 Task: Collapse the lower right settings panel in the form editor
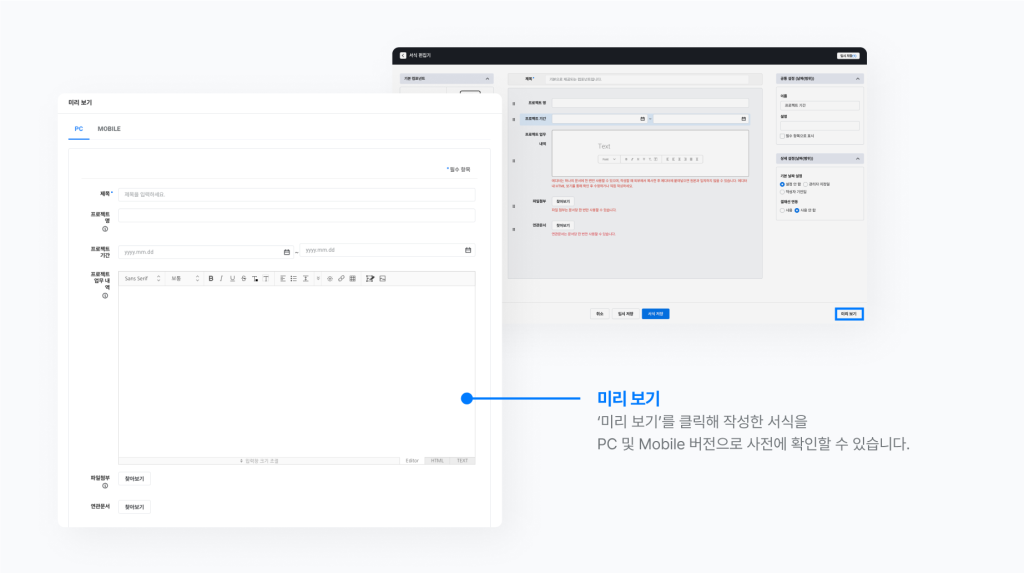(x=857, y=159)
